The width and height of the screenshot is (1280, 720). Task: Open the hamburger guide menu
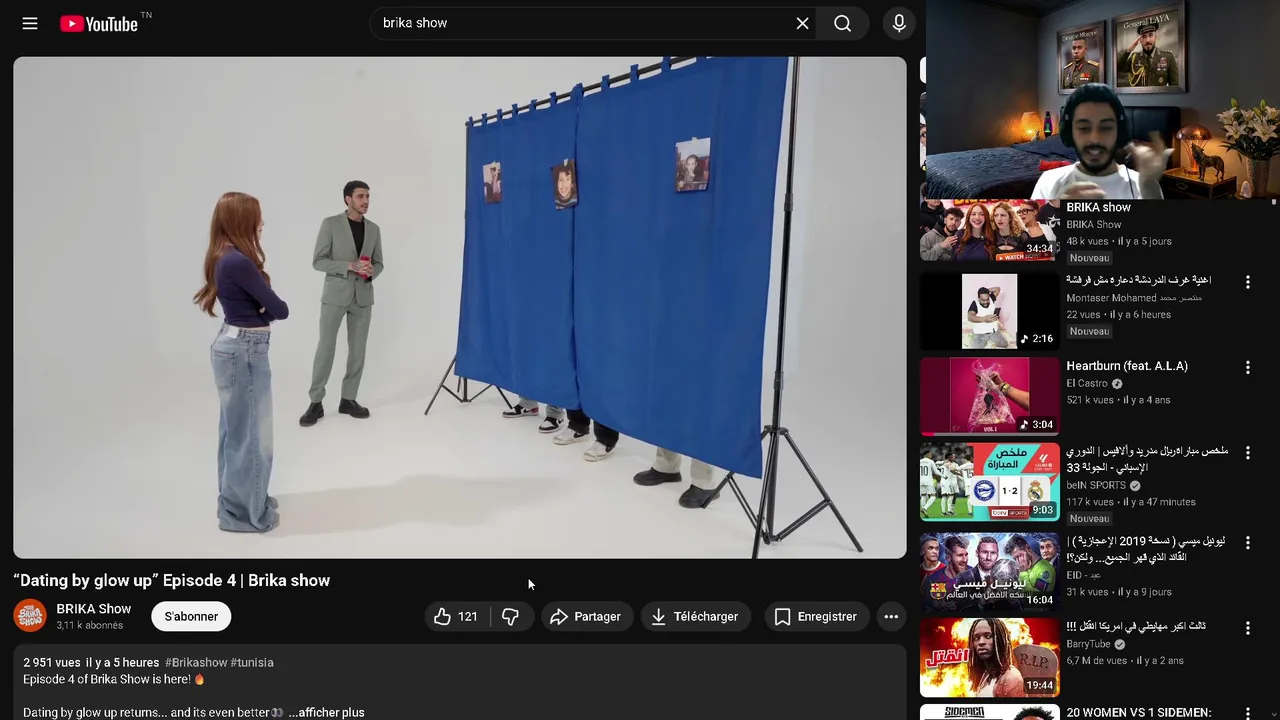30,23
